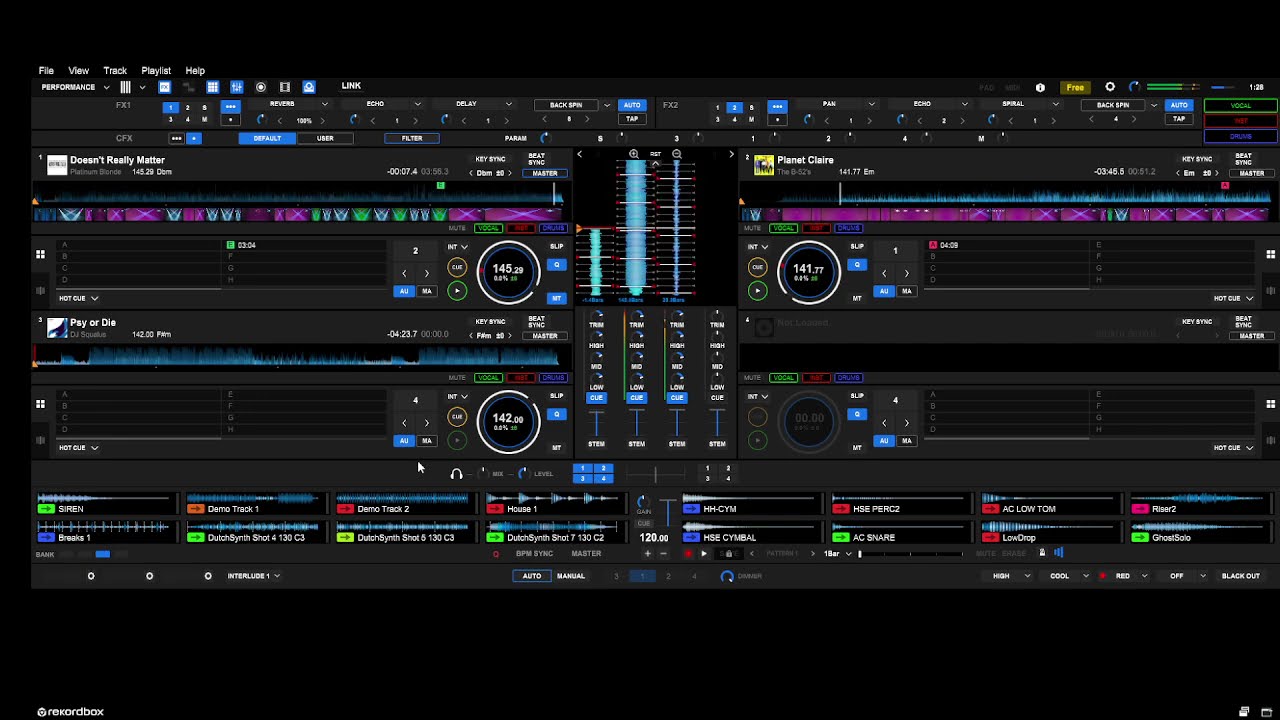Image resolution: width=1280 pixels, height=720 pixels.
Task: Click the BLACK OUT lighting button
Action: [x=1241, y=576]
